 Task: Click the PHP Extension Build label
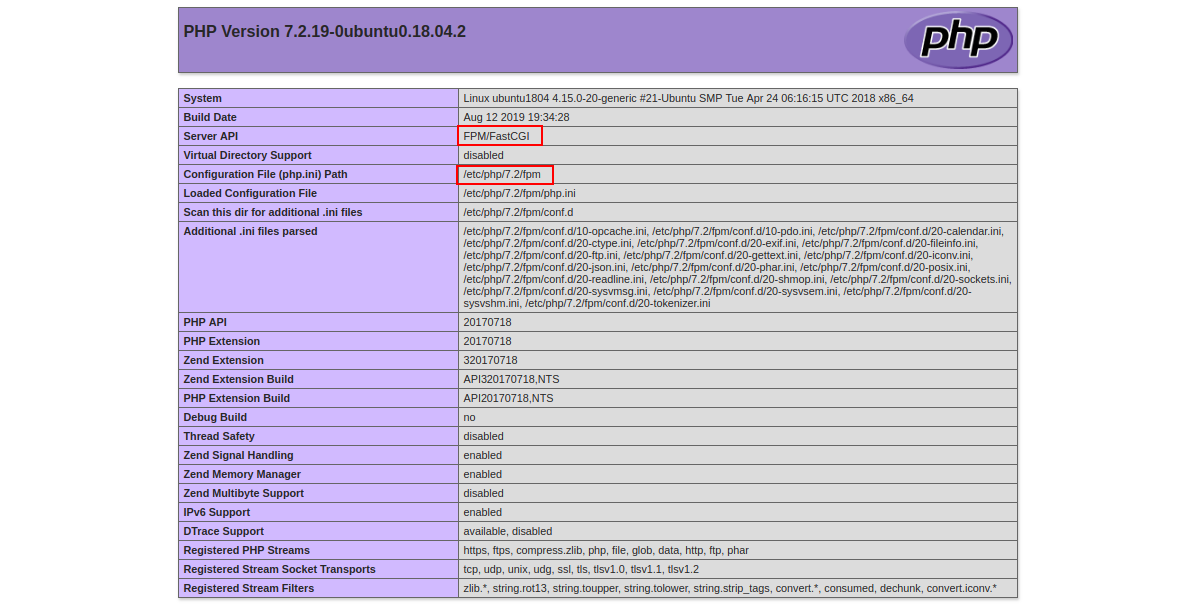point(236,398)
